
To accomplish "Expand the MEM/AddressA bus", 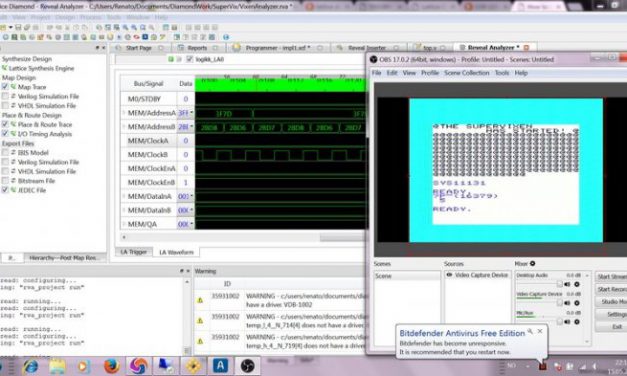I will click(124, 113).
